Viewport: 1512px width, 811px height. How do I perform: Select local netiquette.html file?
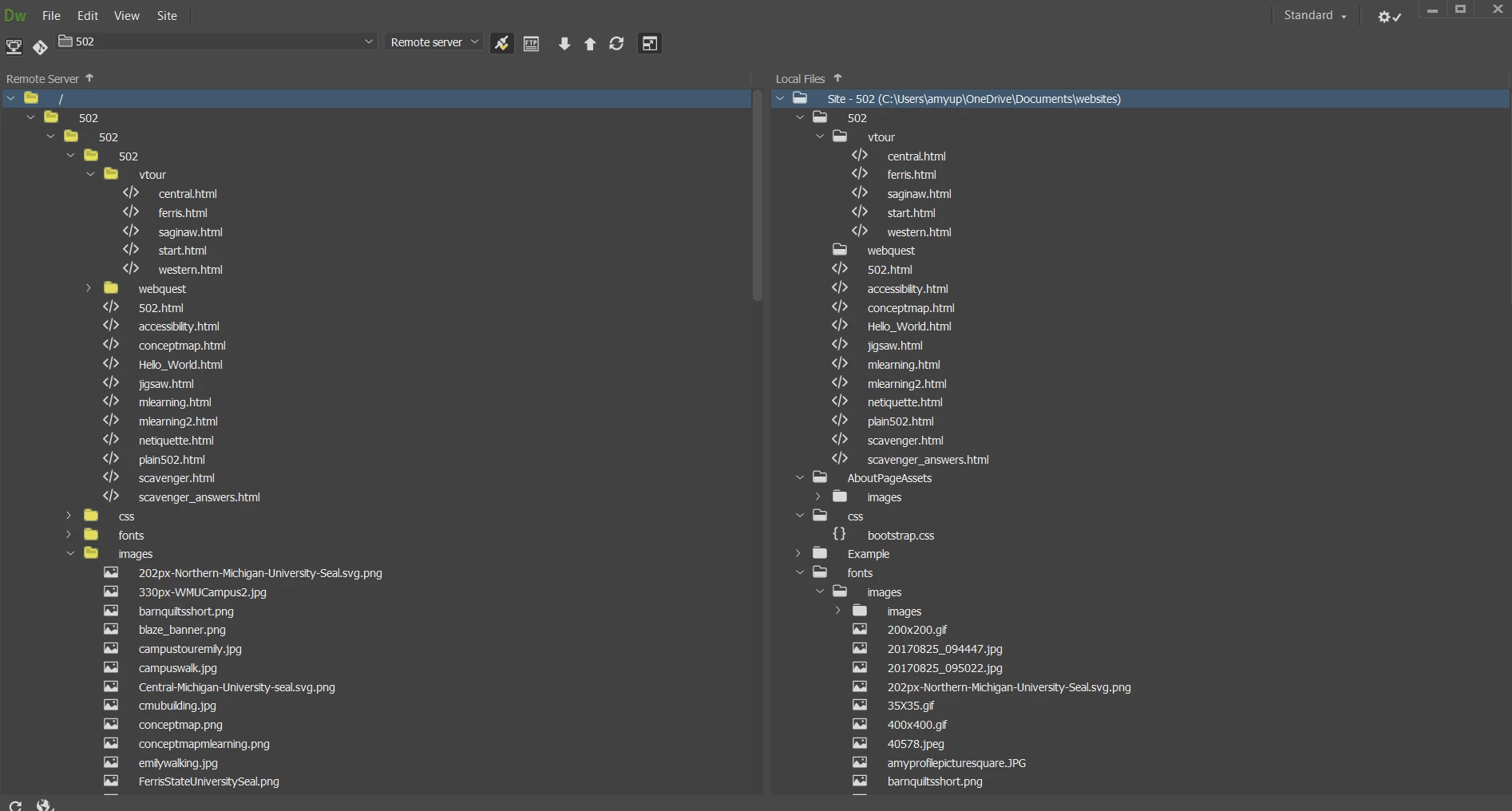click(x=904, y=402)
